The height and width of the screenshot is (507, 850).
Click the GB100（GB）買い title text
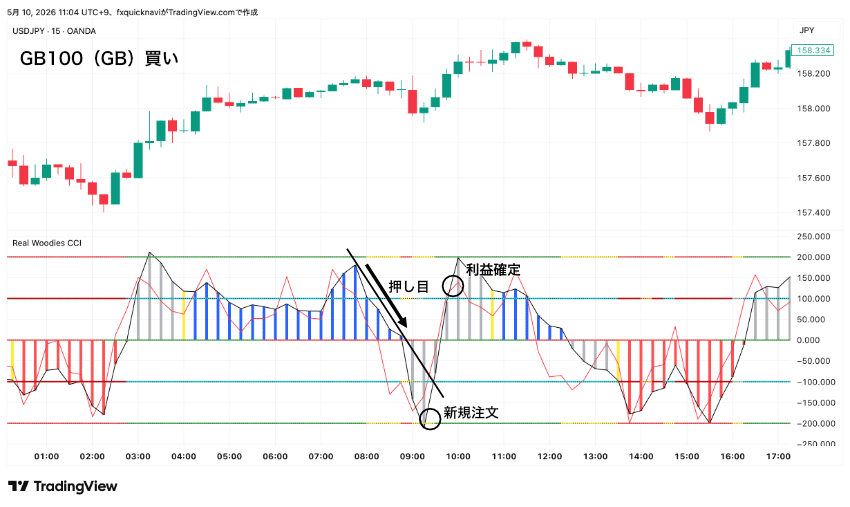99,58
